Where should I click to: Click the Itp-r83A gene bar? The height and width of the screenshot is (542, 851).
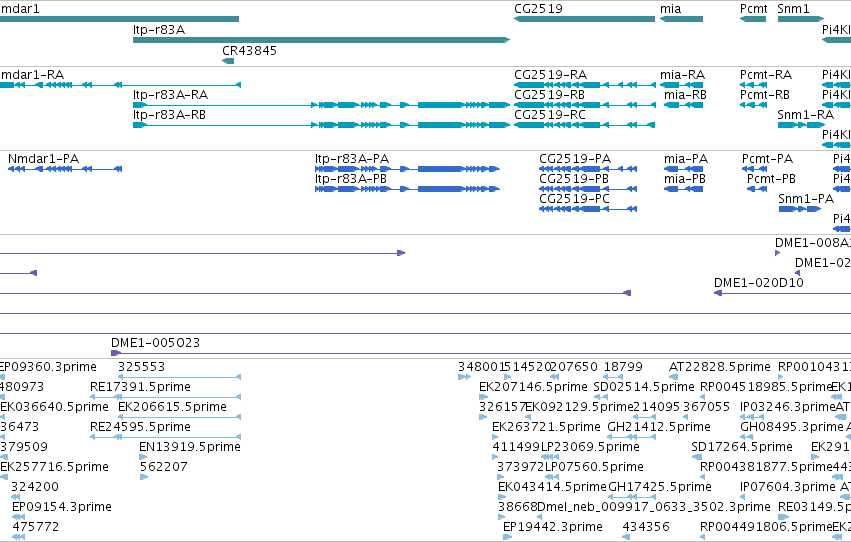321,40
